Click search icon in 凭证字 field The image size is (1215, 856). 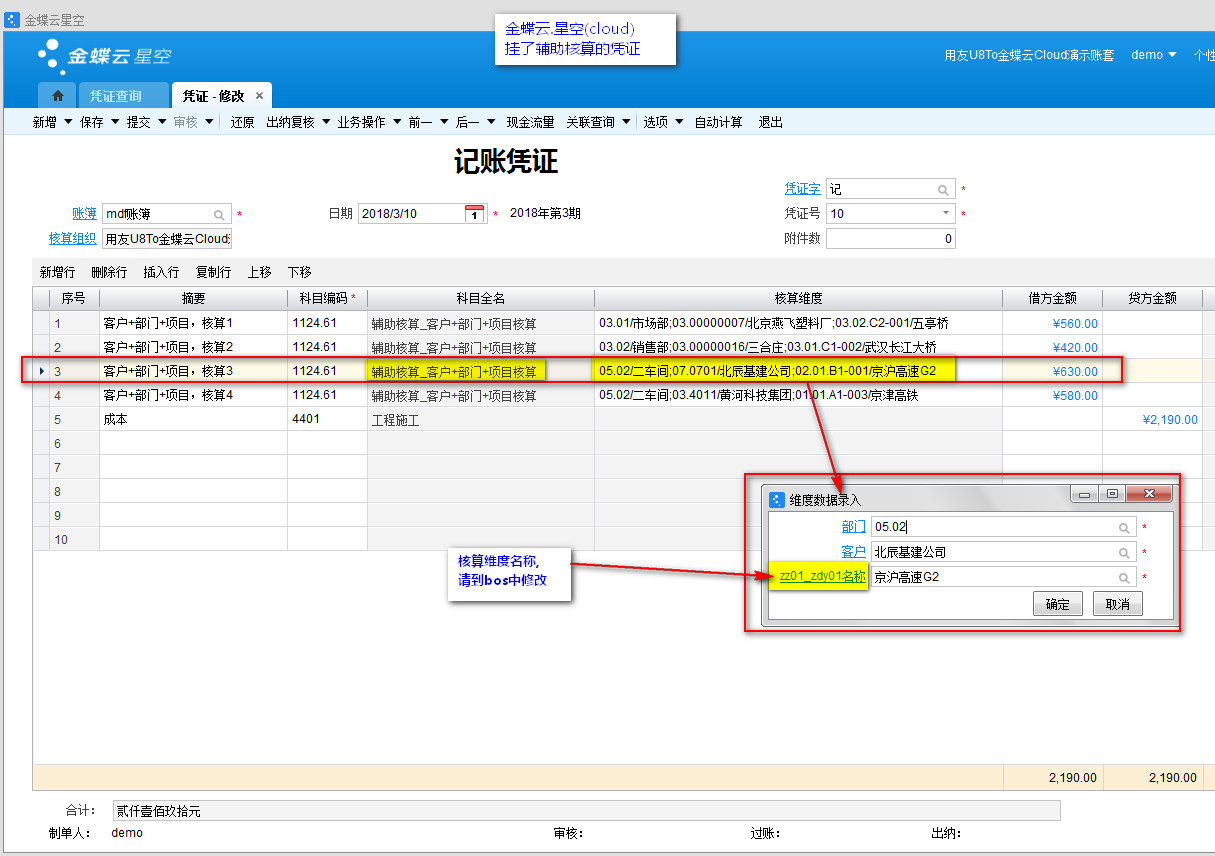coord(943,190)
